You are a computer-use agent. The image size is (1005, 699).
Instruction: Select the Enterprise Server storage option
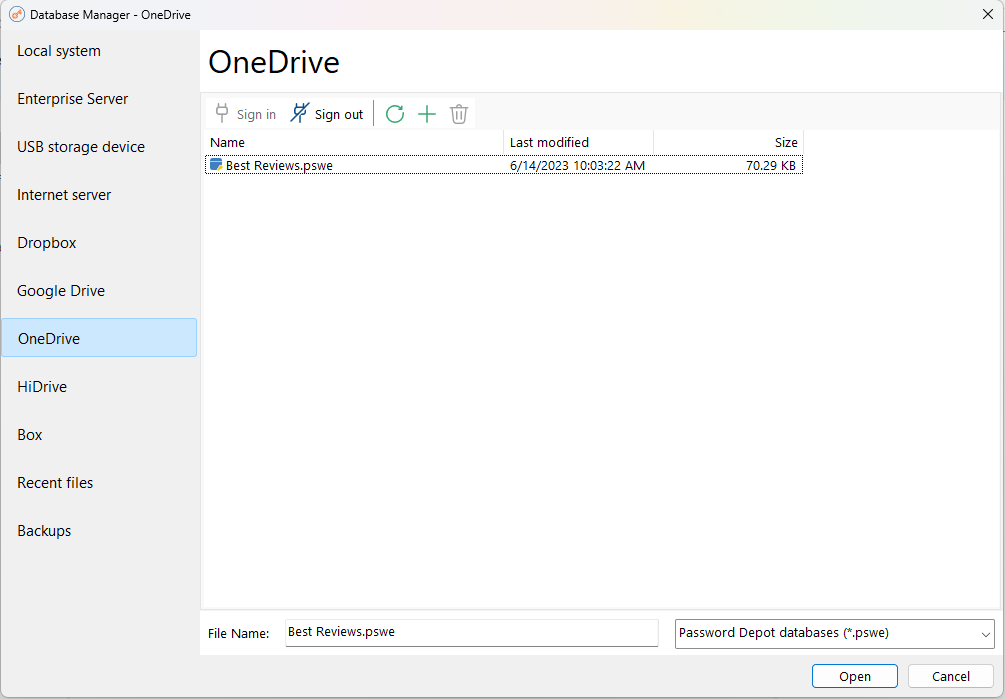click(72, 98)
